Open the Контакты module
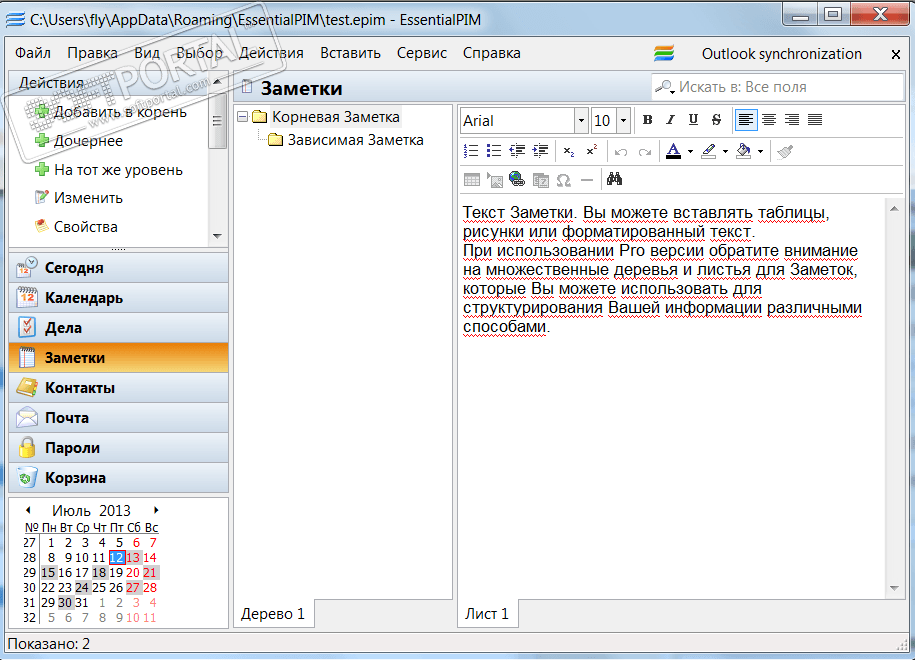 click(118, 388)
